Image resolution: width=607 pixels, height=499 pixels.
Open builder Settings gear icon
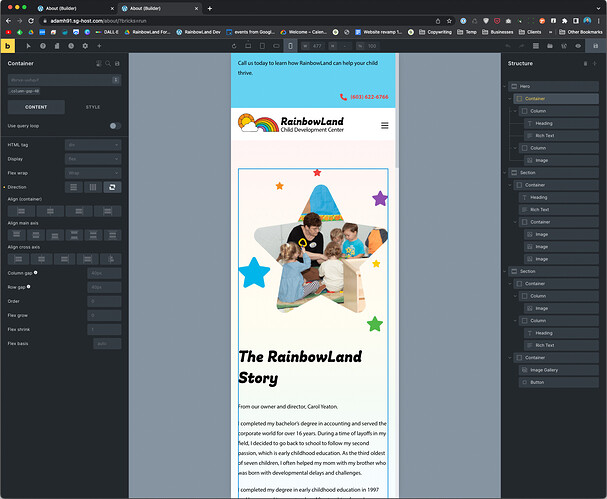[x=85, y=46]
